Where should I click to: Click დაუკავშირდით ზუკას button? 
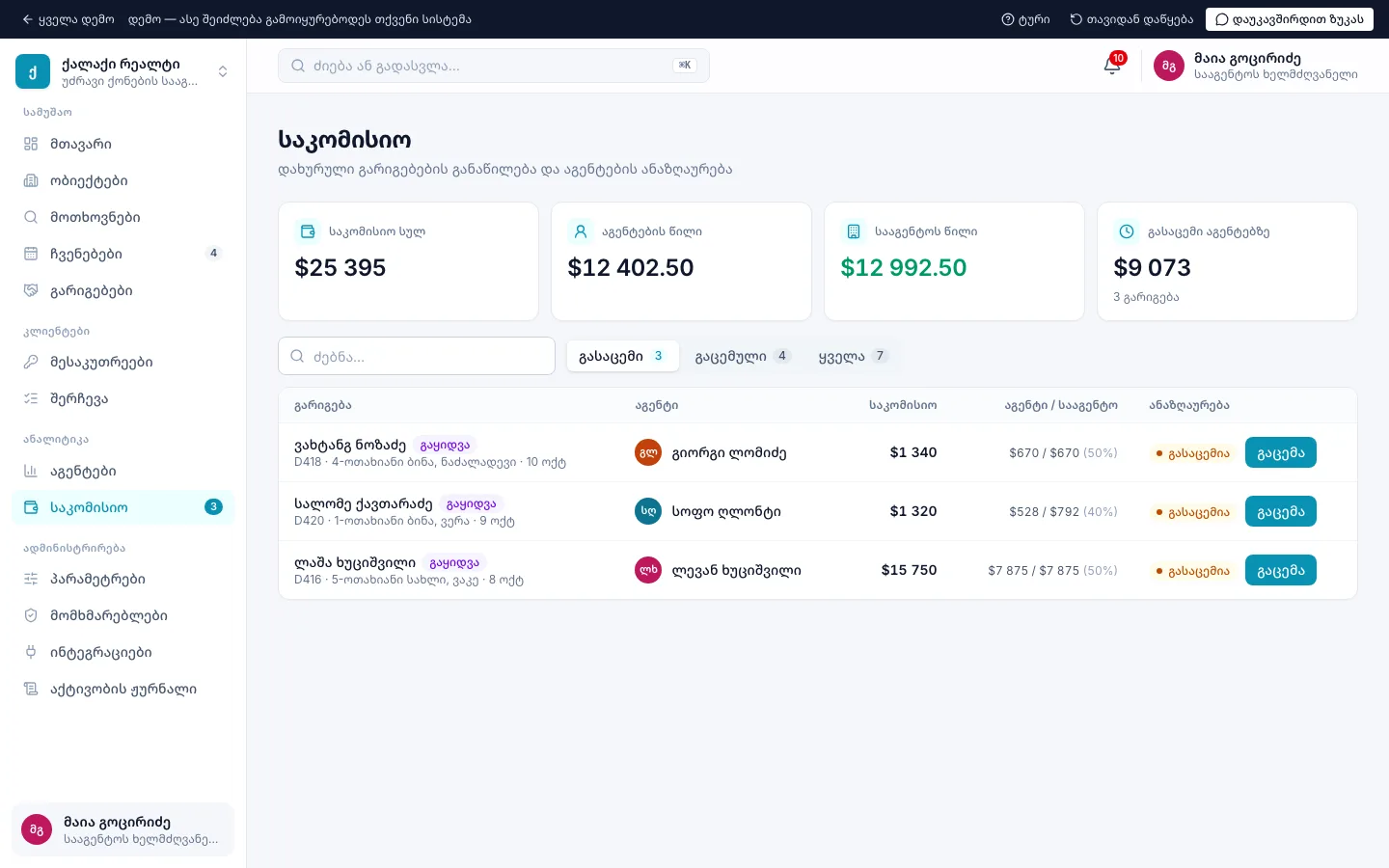1289,19
